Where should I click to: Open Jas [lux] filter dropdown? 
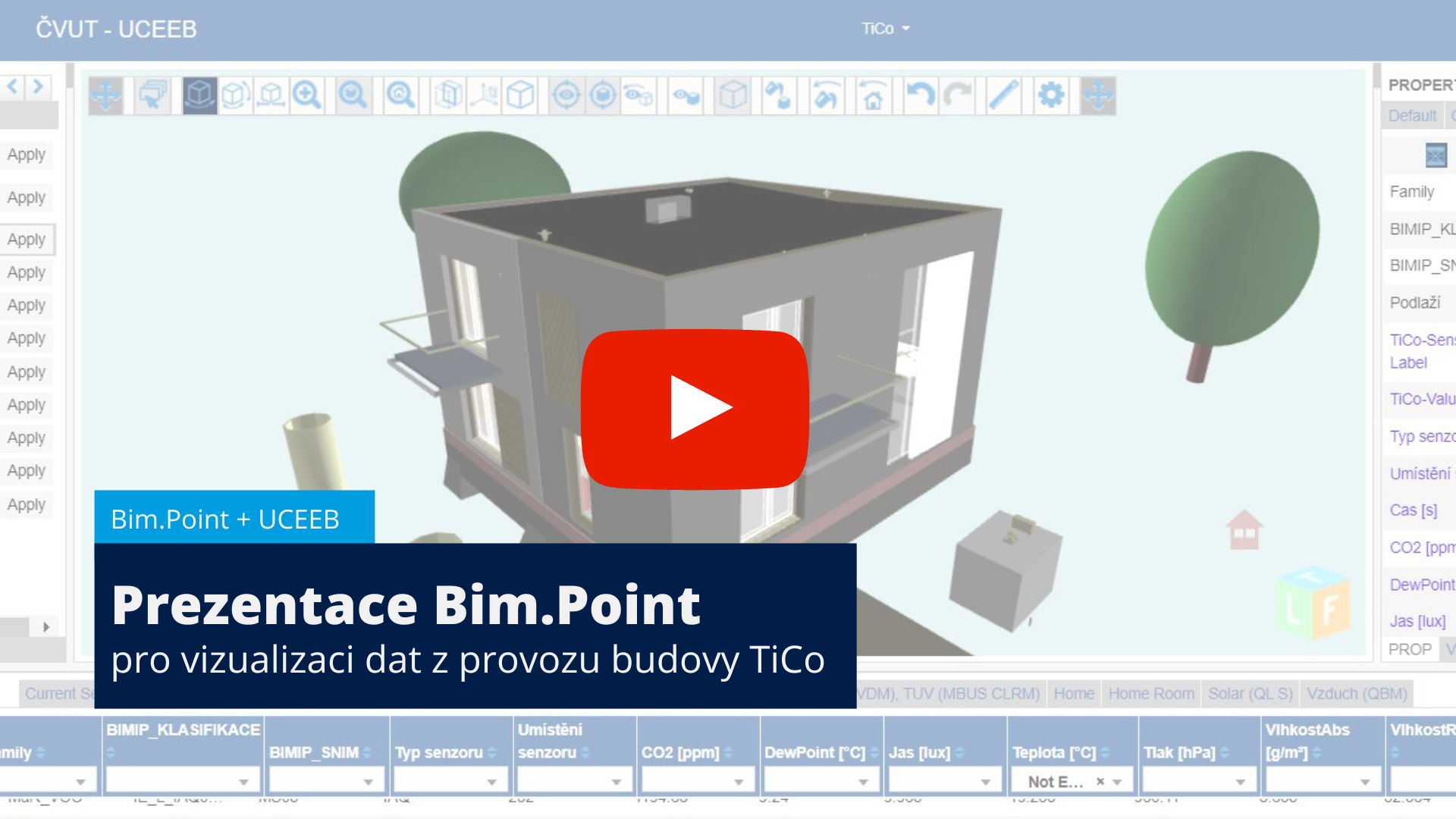(x=945, y=781)
